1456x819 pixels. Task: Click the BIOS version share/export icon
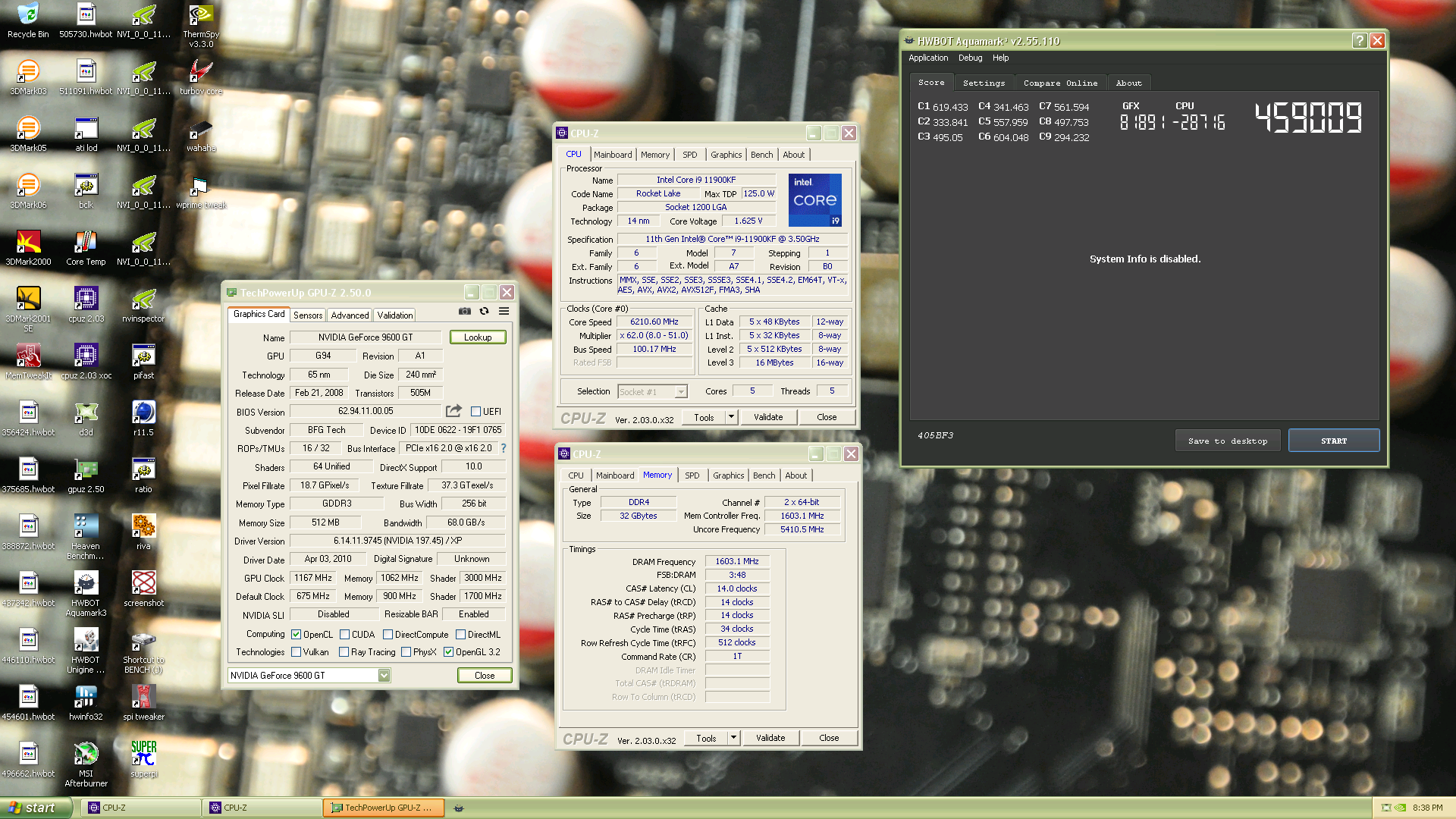(x=453, y=411)
